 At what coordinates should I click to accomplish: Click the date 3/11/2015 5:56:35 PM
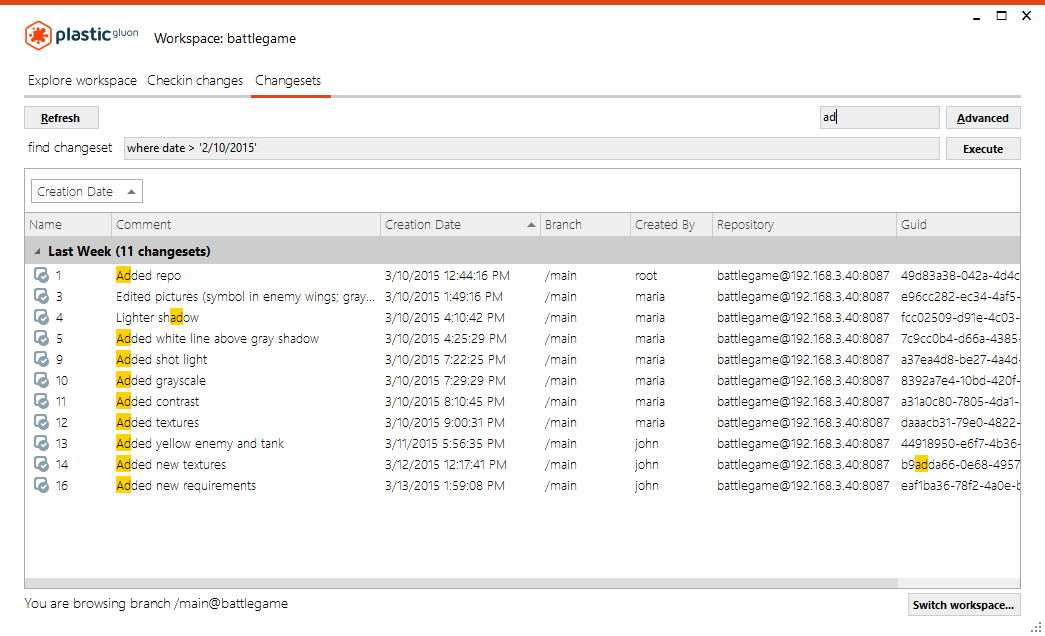click(444, 443)
